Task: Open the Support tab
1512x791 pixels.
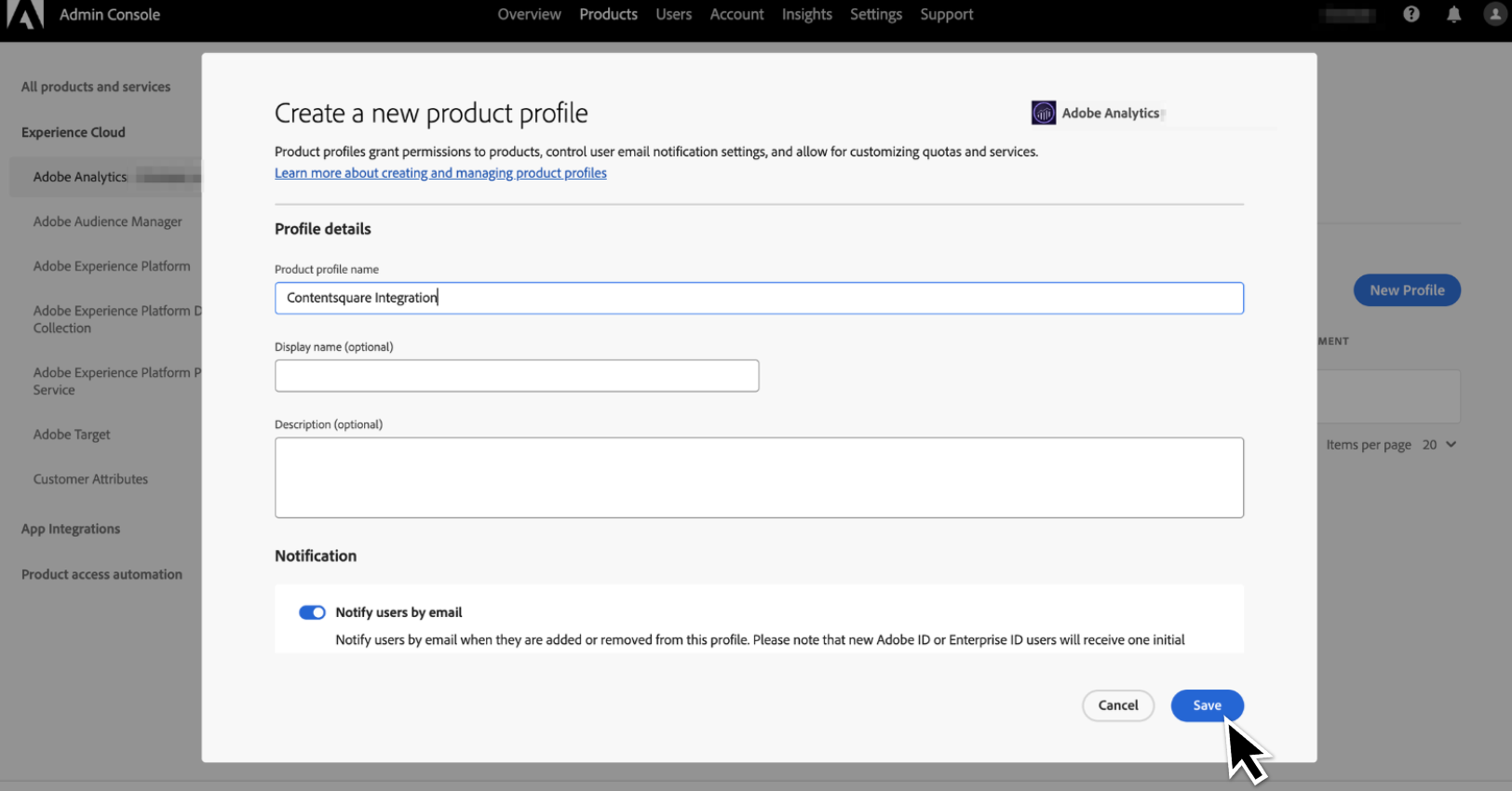Action: coord(946,14)
